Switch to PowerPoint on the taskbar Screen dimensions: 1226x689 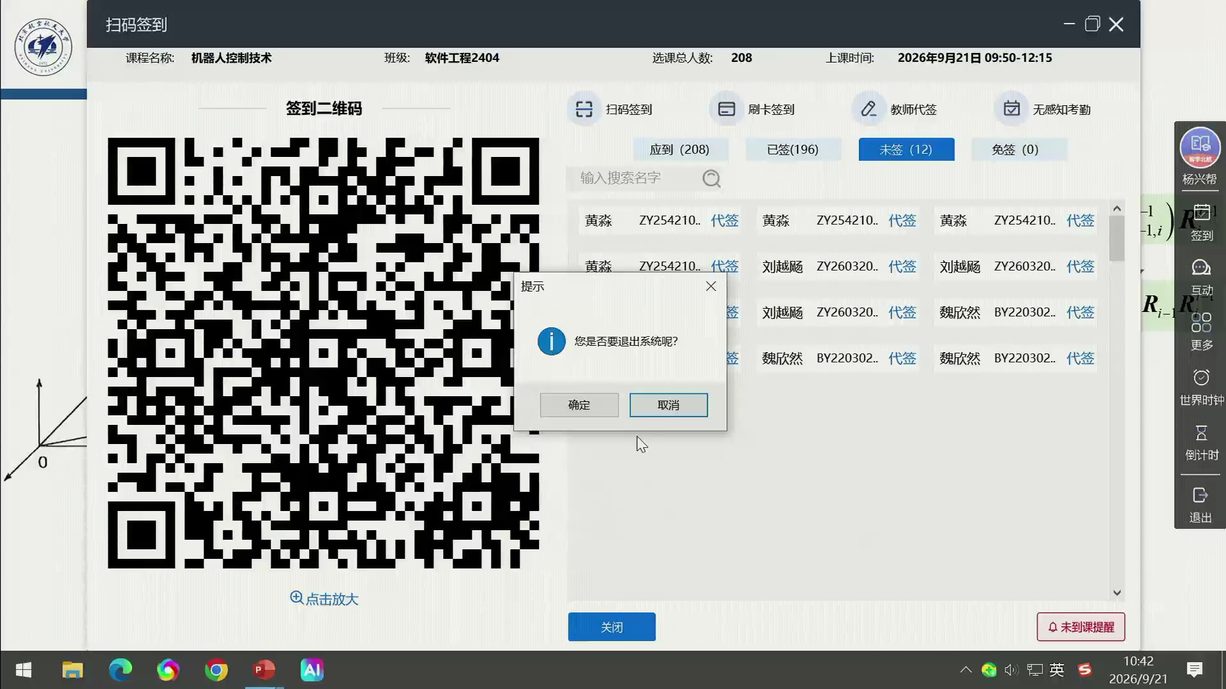[264, 670]
